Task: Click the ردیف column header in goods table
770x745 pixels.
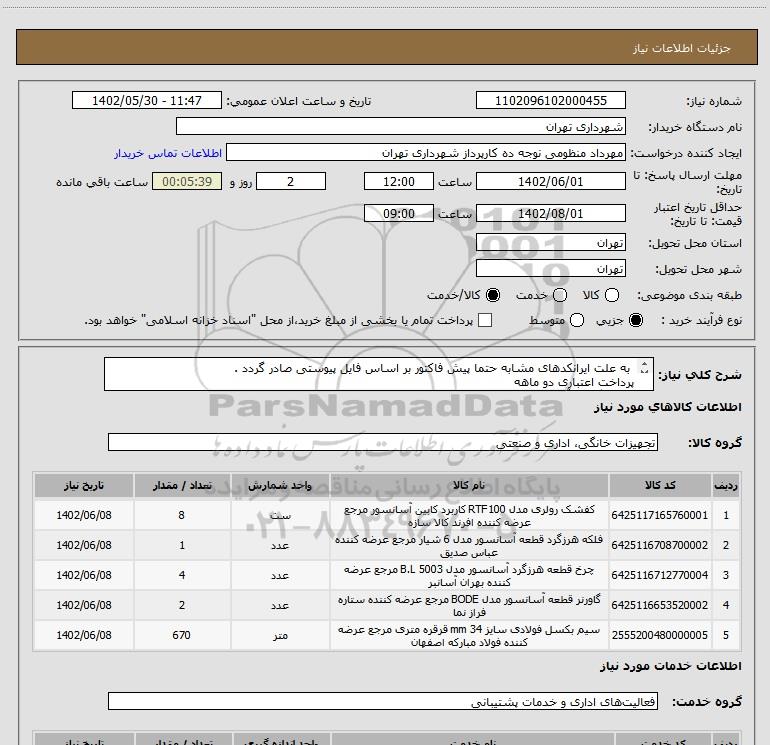Action: pyautogui.click(x=726, y=486)
